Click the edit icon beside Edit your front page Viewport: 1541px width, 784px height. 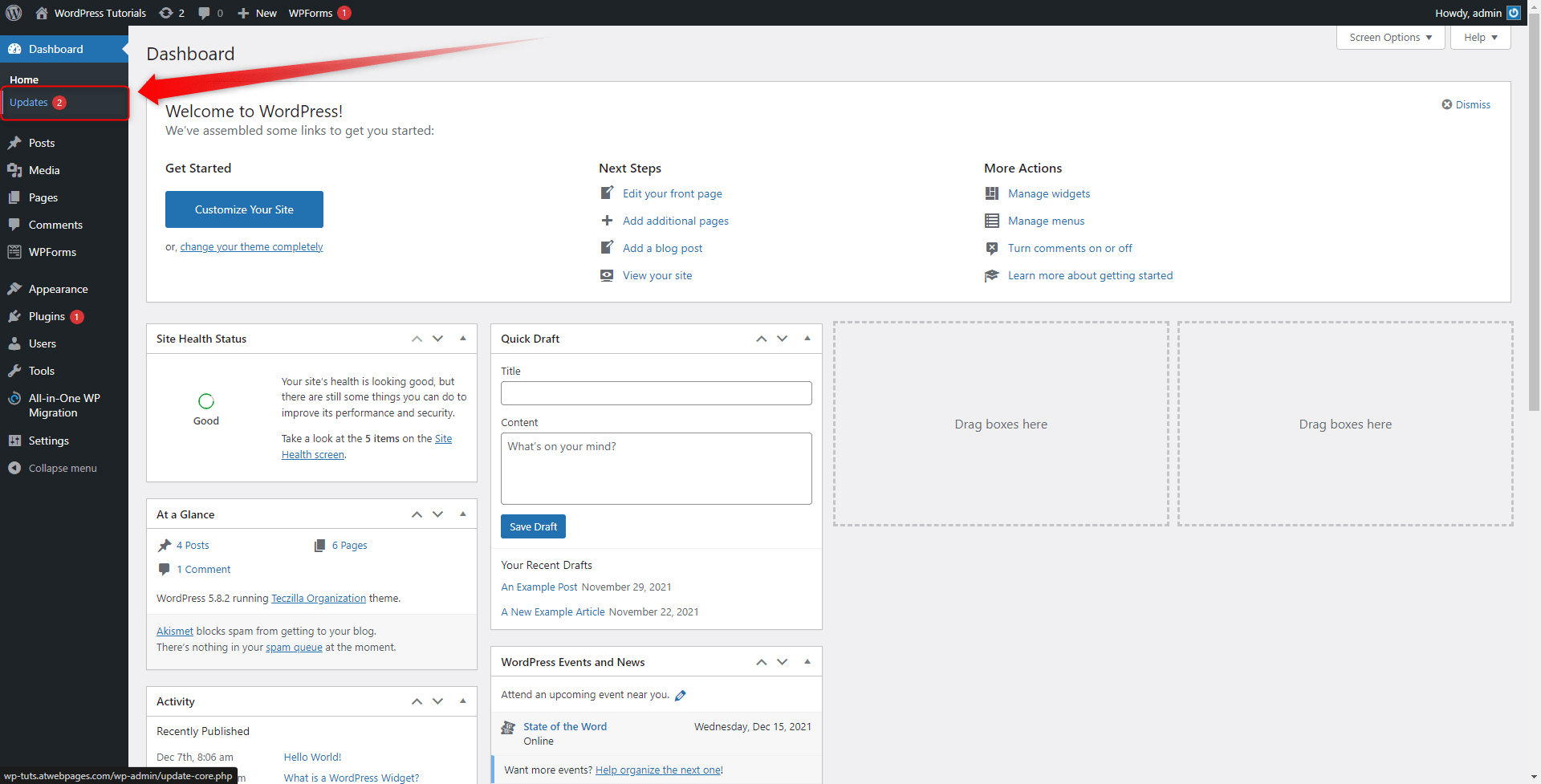[x=608, y=193]
